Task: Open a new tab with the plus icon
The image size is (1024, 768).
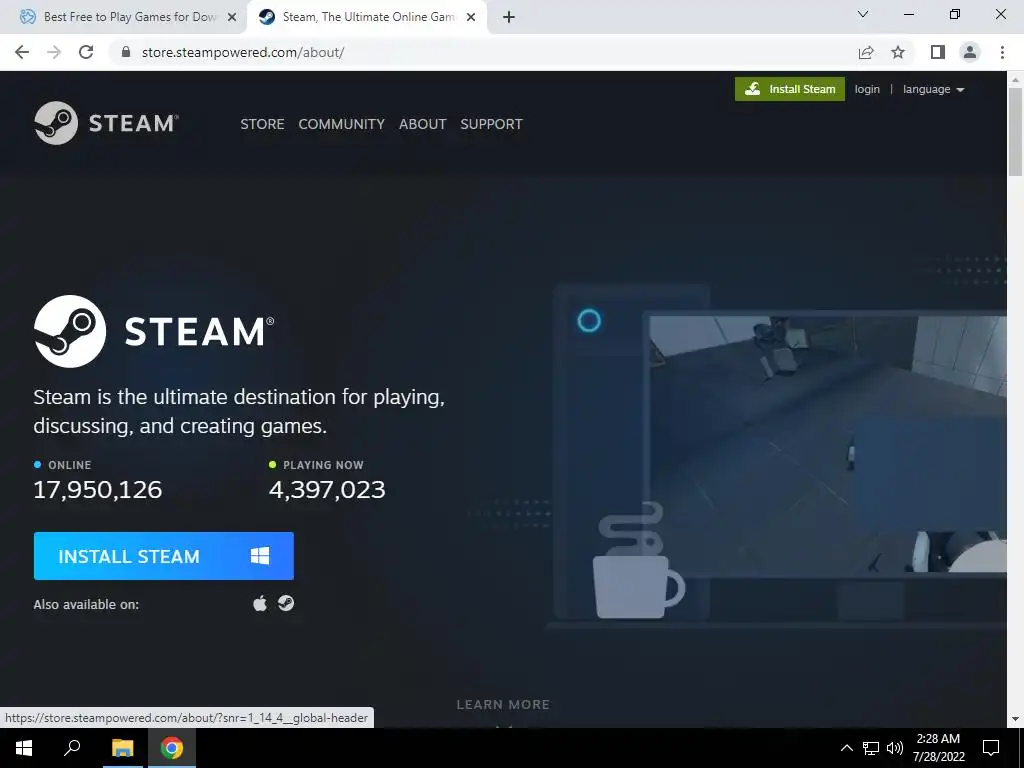Action: click(509, 17)
